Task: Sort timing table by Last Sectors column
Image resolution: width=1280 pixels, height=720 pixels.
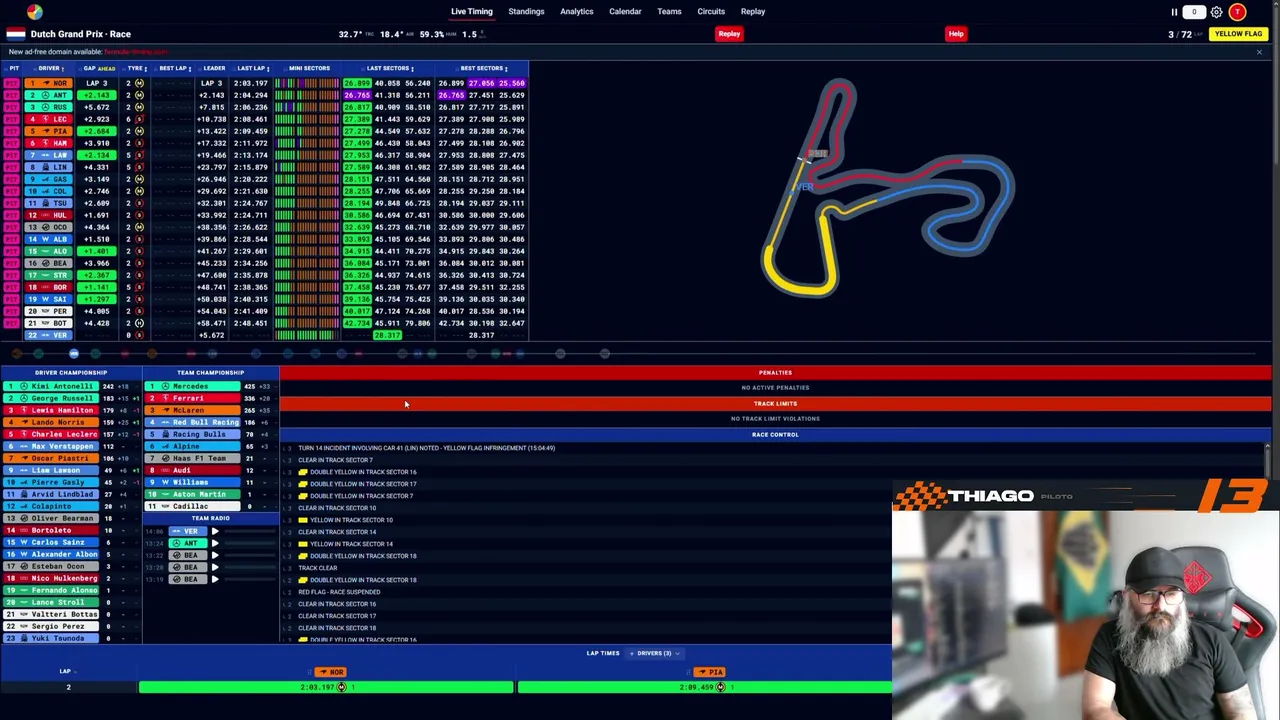Action: coord(389,69)
